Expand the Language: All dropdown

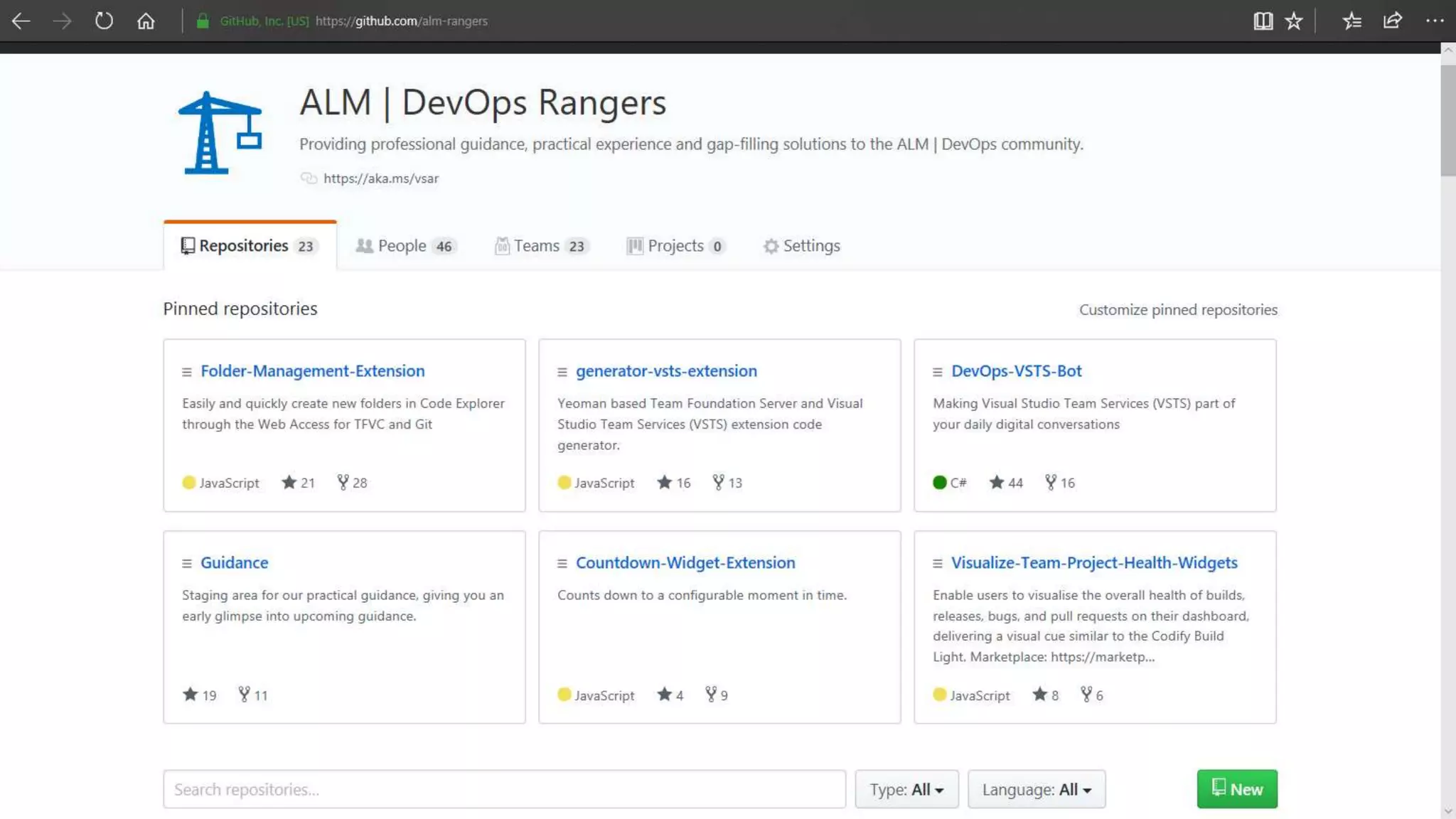(1036, 789)
